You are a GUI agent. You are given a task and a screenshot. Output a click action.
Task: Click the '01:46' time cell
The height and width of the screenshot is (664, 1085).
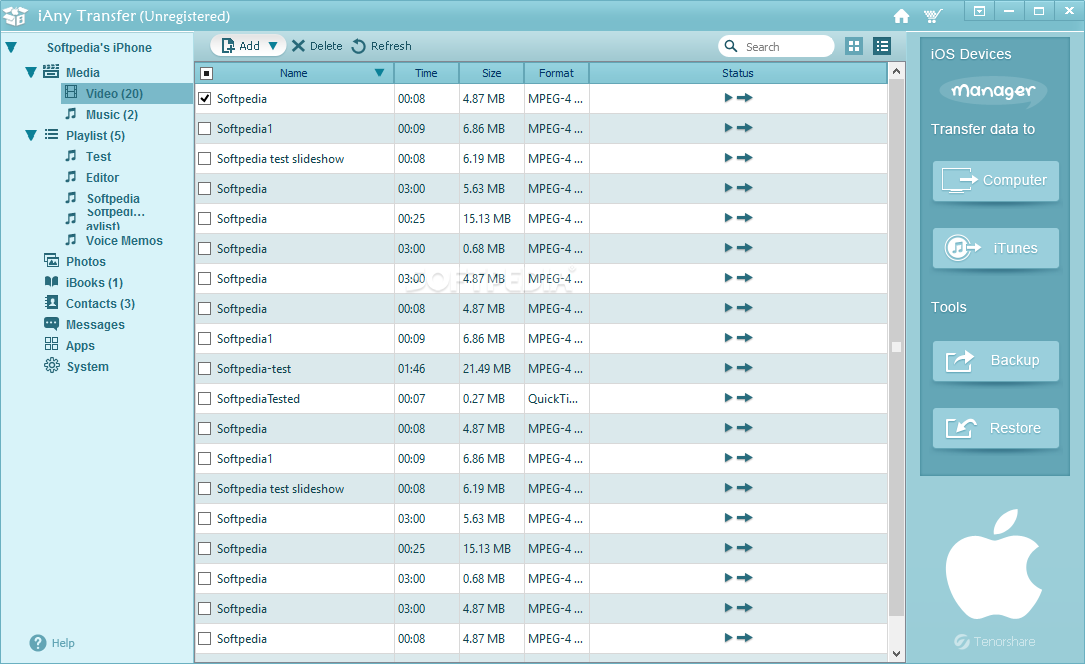click(412, 369)
